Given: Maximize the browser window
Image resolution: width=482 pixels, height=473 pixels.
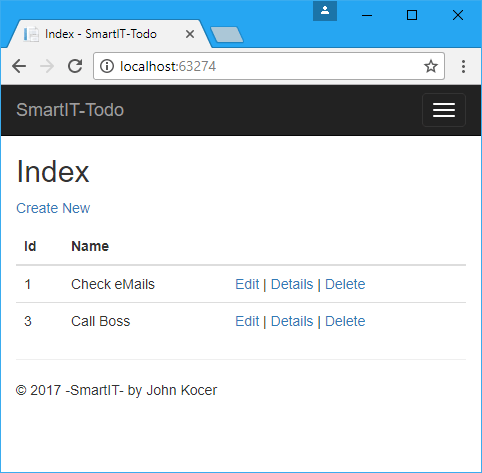Looking at the screenshot, I should click(412, 15).
